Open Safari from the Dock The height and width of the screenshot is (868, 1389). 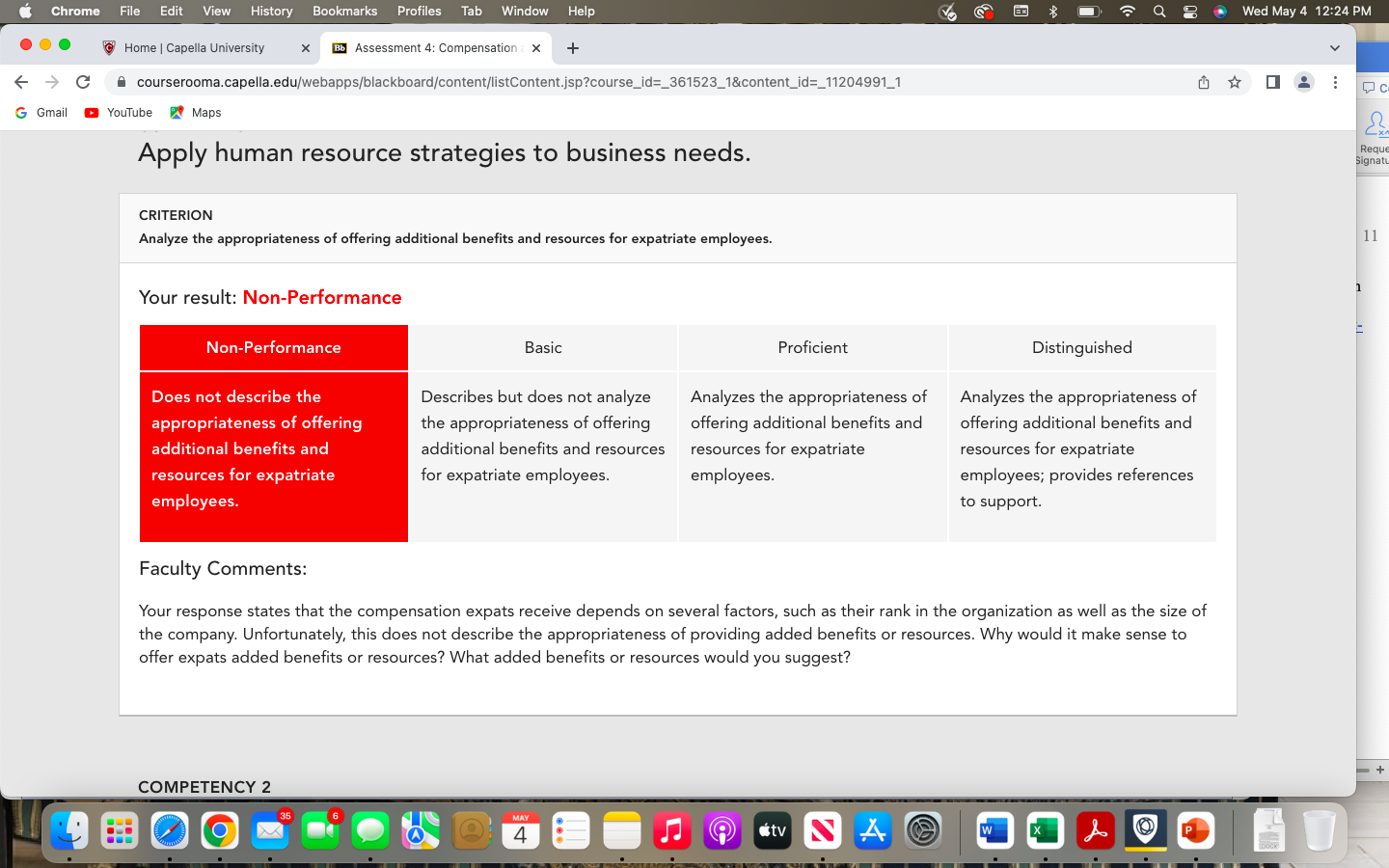tap(170, 830)
